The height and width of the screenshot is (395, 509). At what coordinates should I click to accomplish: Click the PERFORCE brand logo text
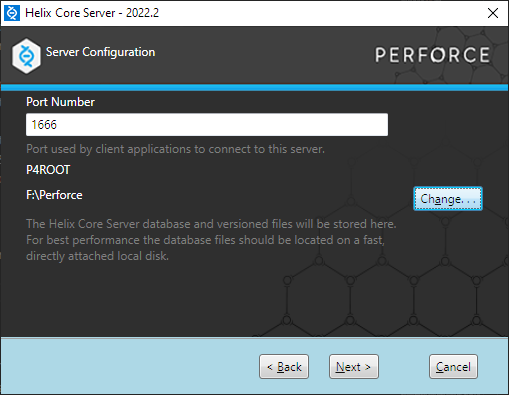pos(433,55)
